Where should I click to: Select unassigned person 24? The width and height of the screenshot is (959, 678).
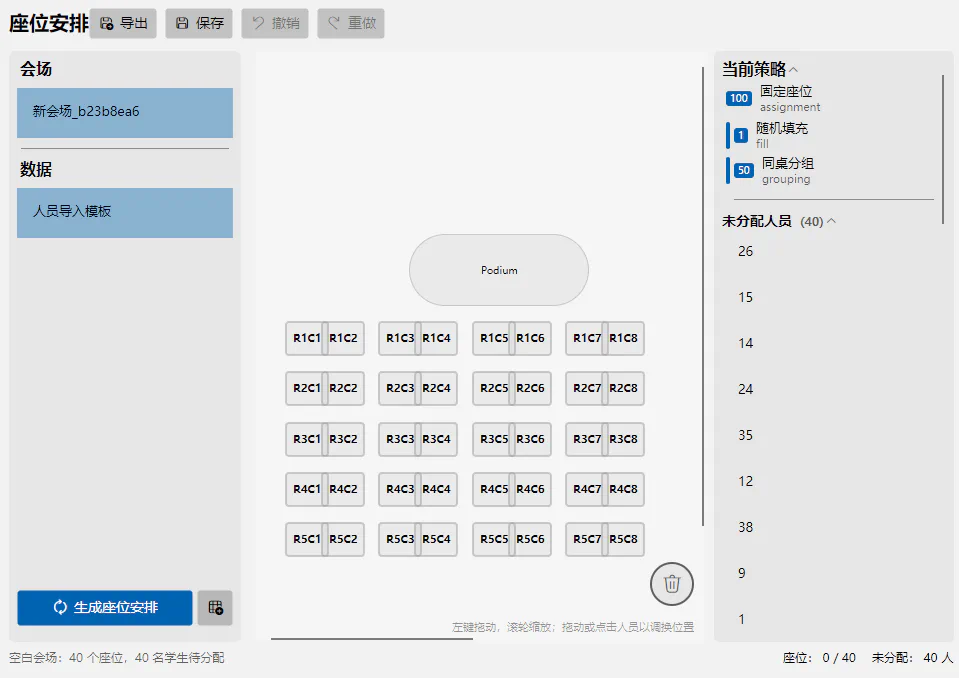pos(745,389)
